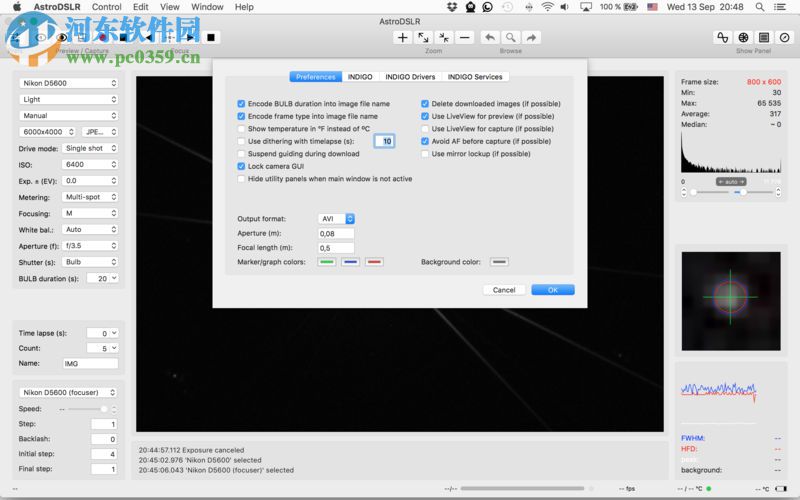This screenshot has width=800, height=500.
Task: Click the zoom-to-fit expanding arrows icon
Action: pyautogui.click(x=423, y=37)
